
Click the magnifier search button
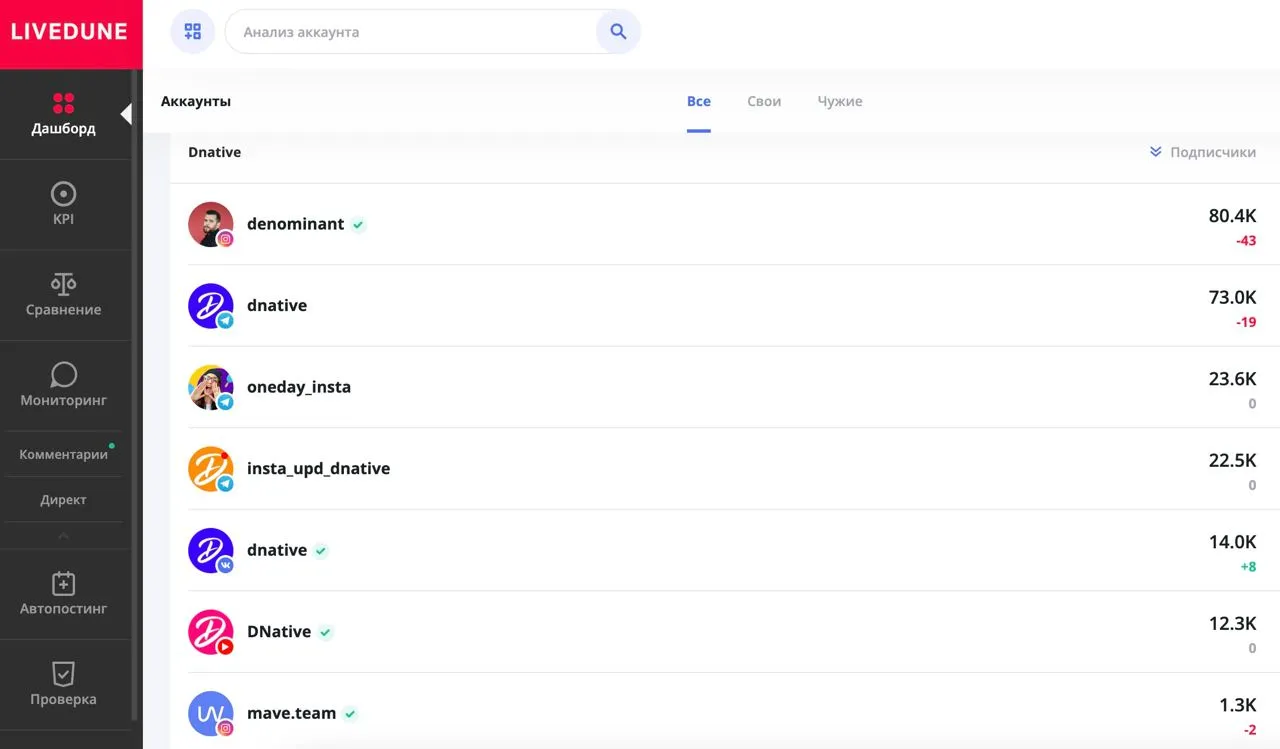tap(618, 32)
